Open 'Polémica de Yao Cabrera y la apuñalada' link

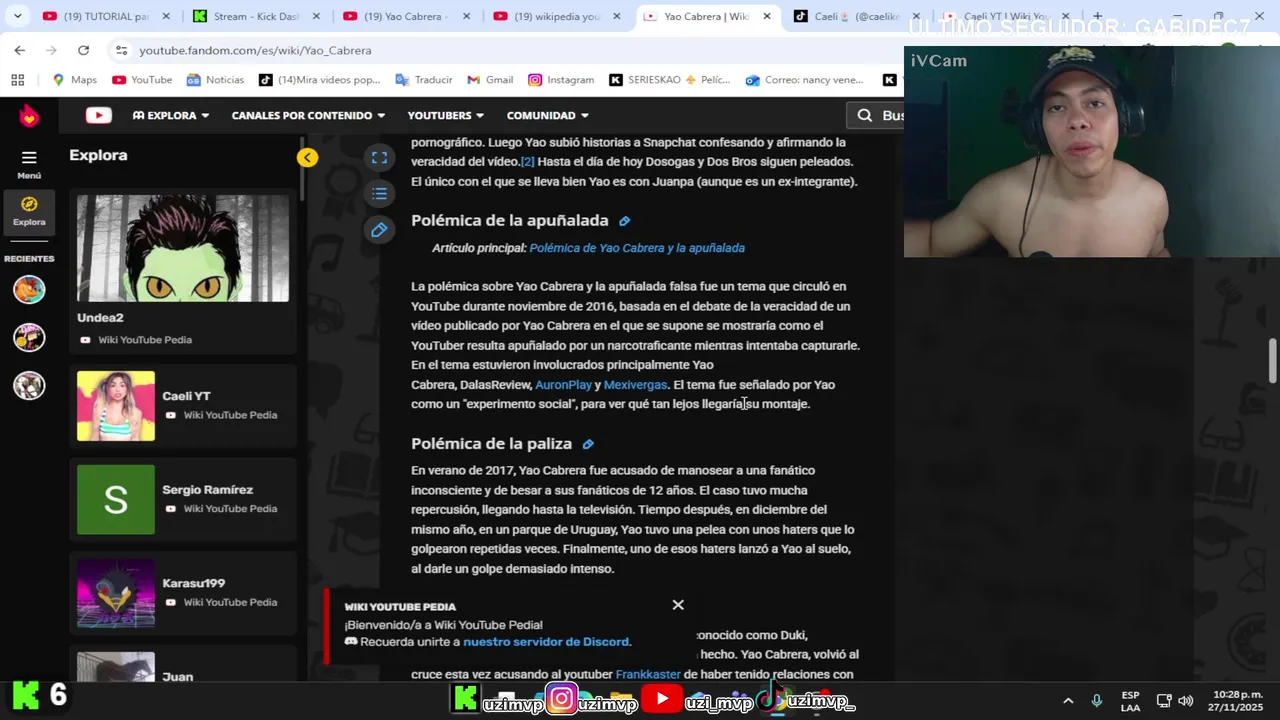tap(637, 248)
